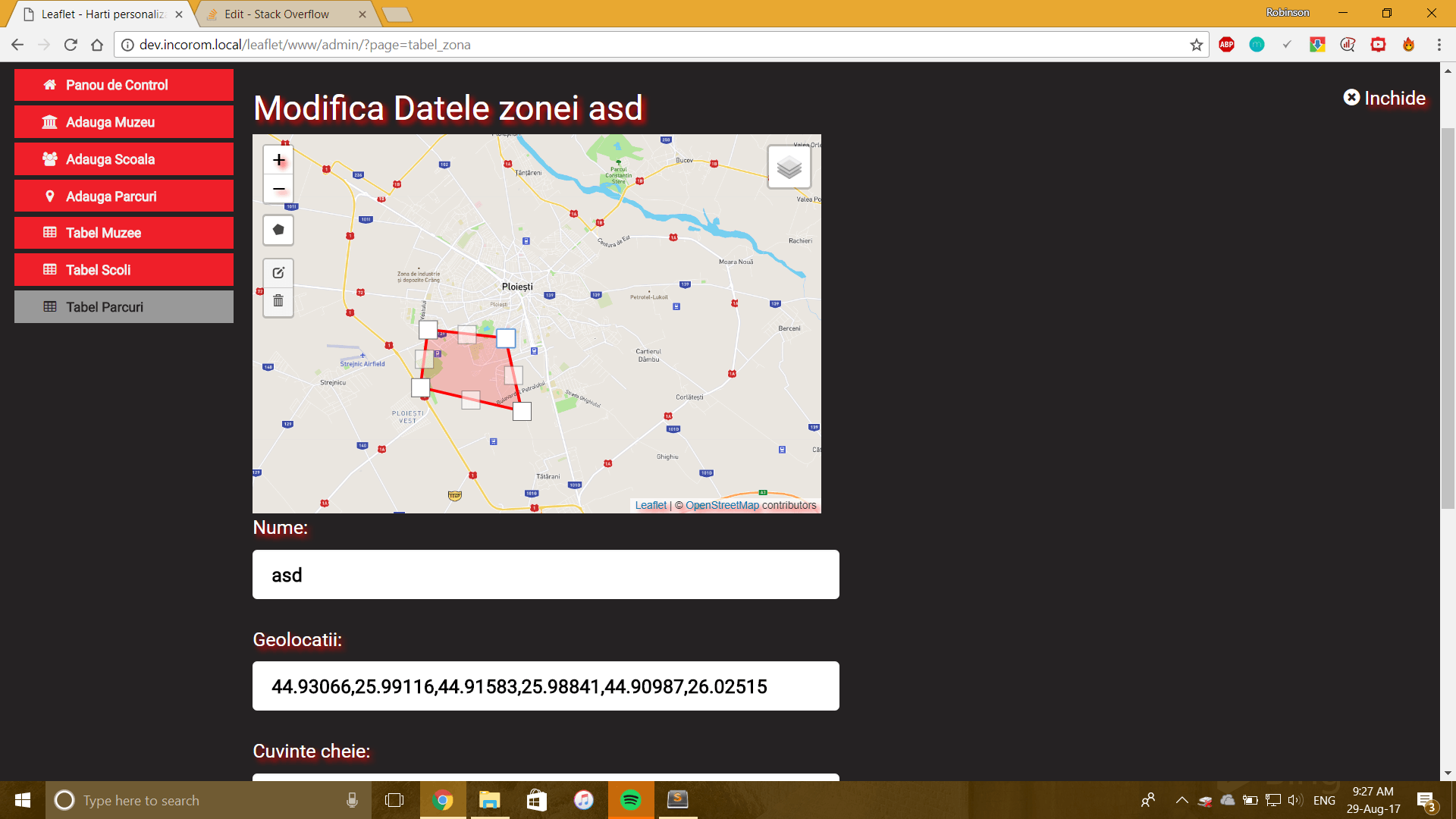
Task: Select the draw polygon tool
Action: click(x=278, y=230)
